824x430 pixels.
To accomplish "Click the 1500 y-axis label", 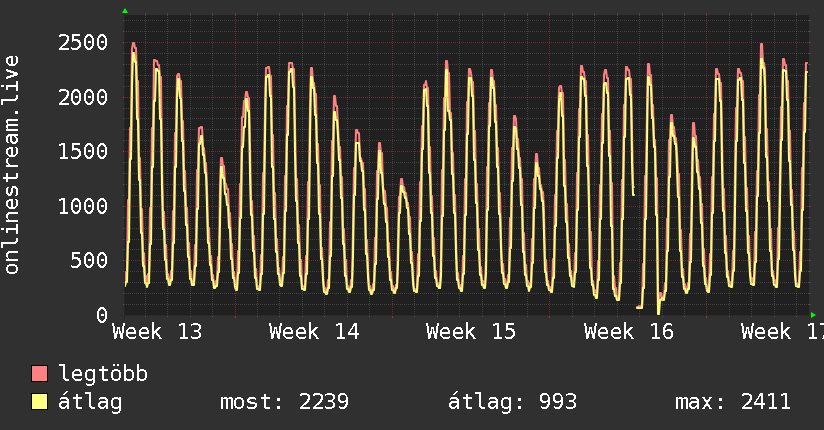I will 83,152.
